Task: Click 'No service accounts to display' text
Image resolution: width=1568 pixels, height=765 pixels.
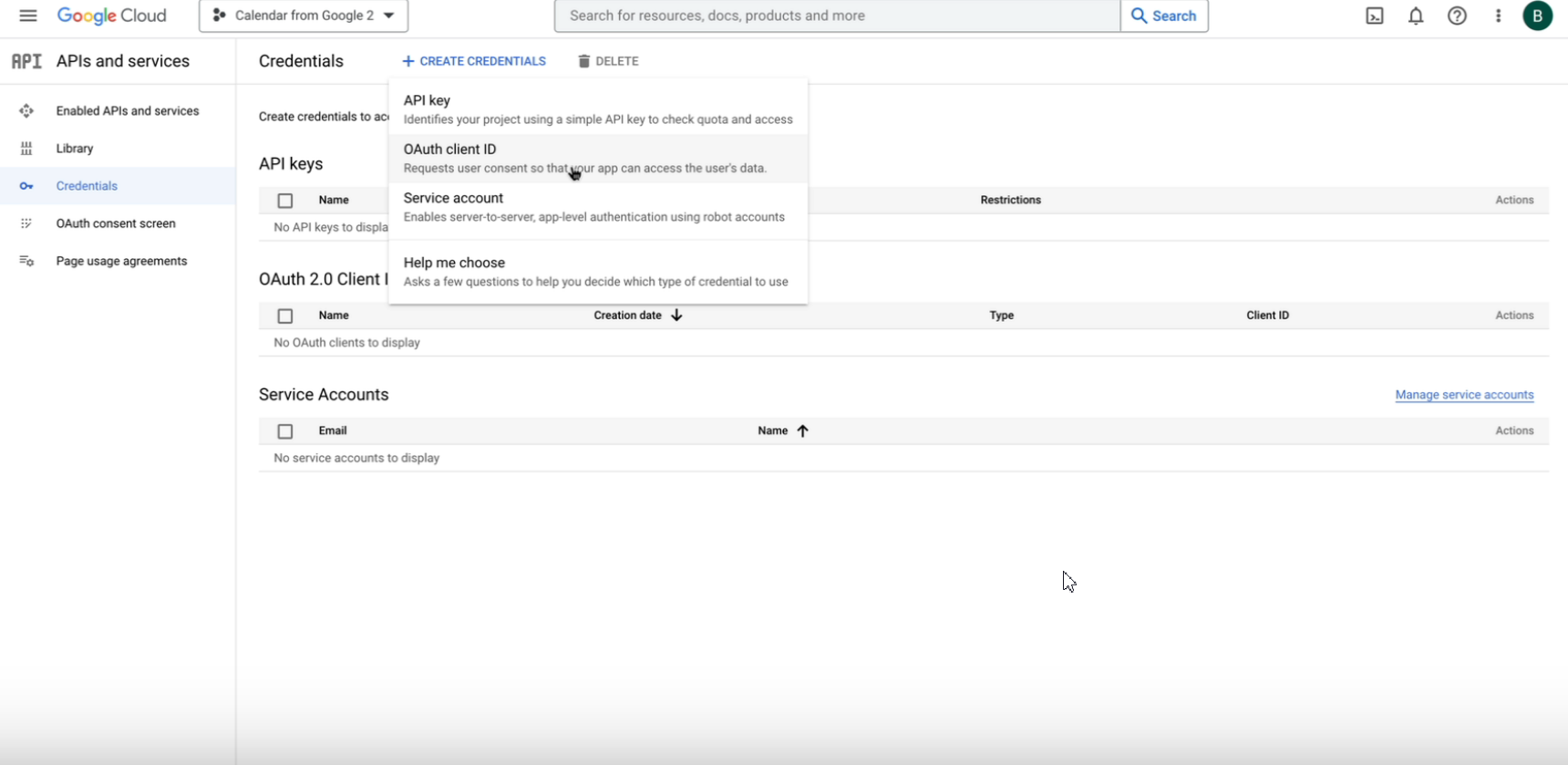Action: point(356,458)
